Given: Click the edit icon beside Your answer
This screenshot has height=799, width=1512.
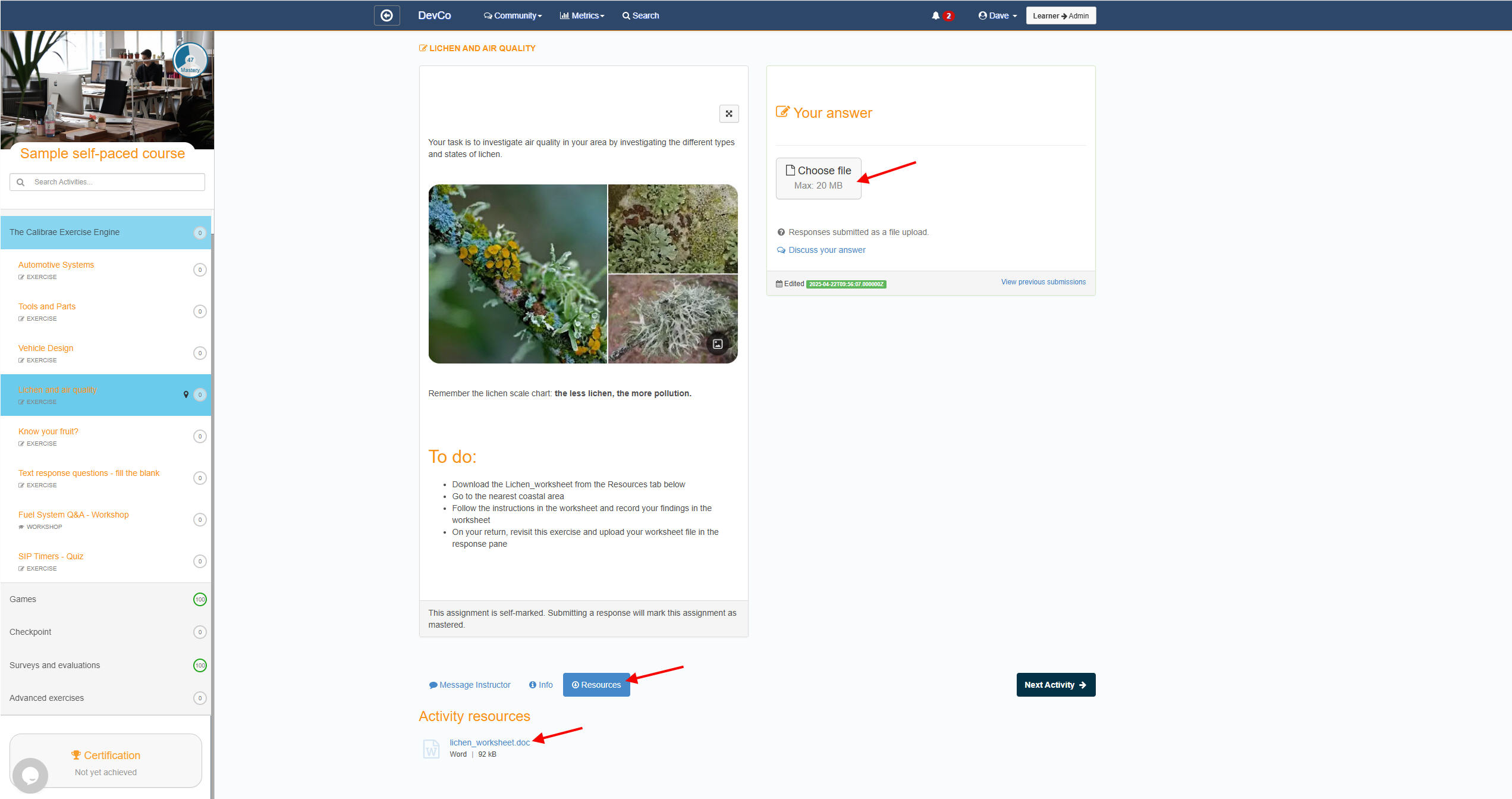Looking at the screenshot, I should click(x=782, y=112).
